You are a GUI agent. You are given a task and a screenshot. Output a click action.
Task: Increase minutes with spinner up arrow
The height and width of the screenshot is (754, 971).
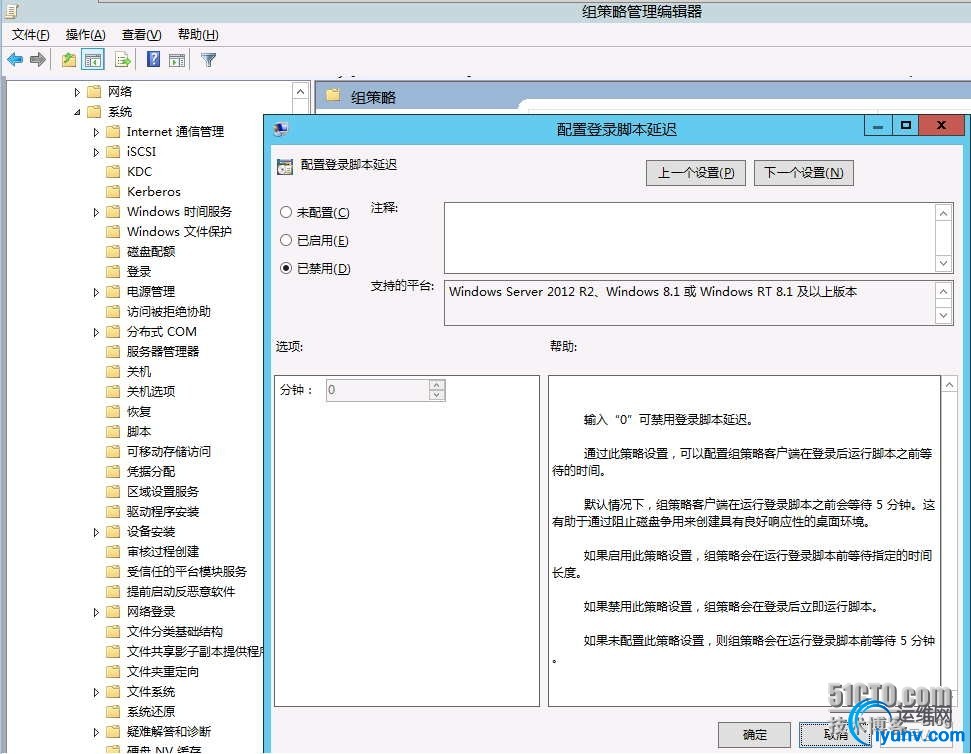click(x=437, y=384)
